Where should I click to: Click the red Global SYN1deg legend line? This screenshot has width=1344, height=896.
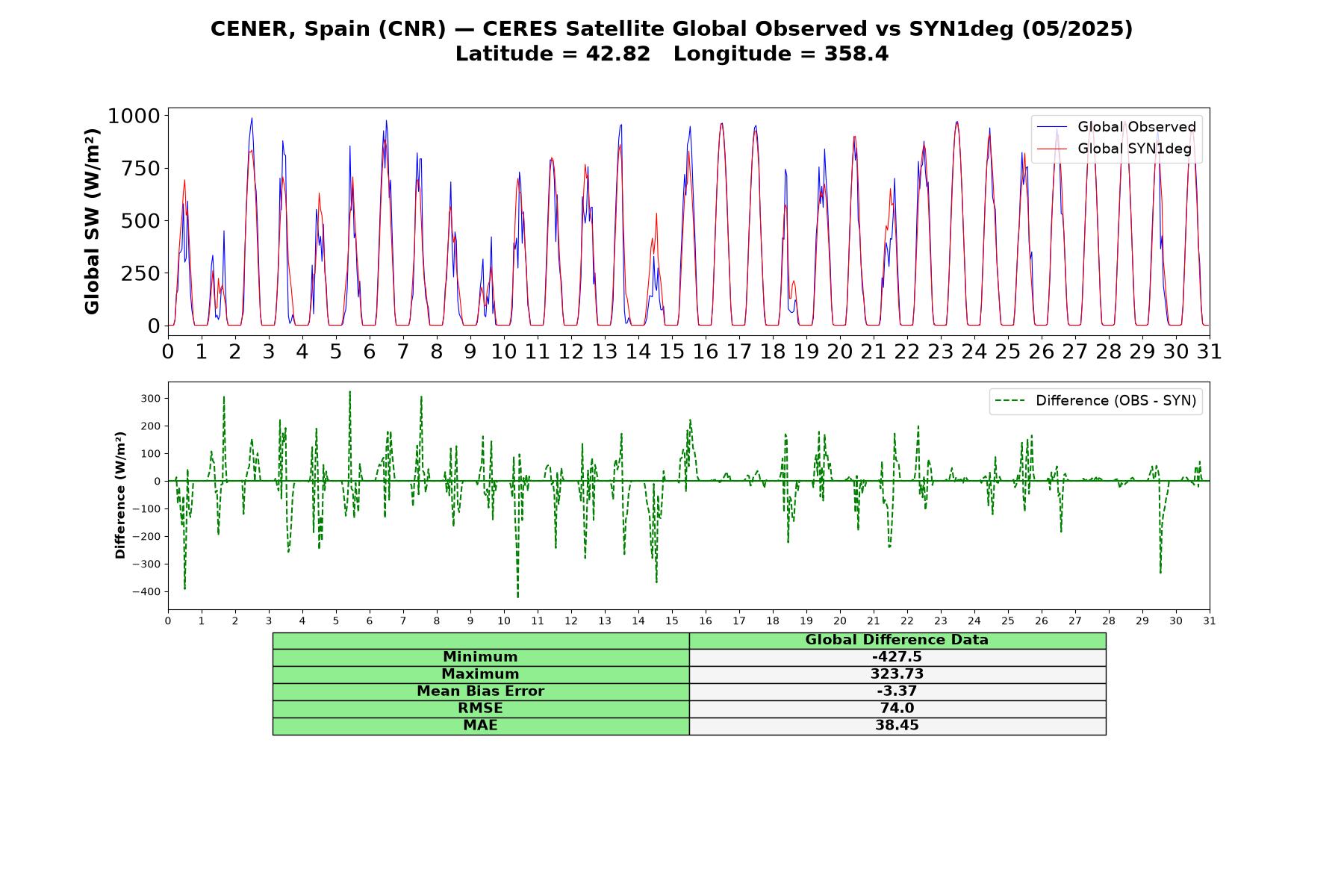[x=1052, y=149]
